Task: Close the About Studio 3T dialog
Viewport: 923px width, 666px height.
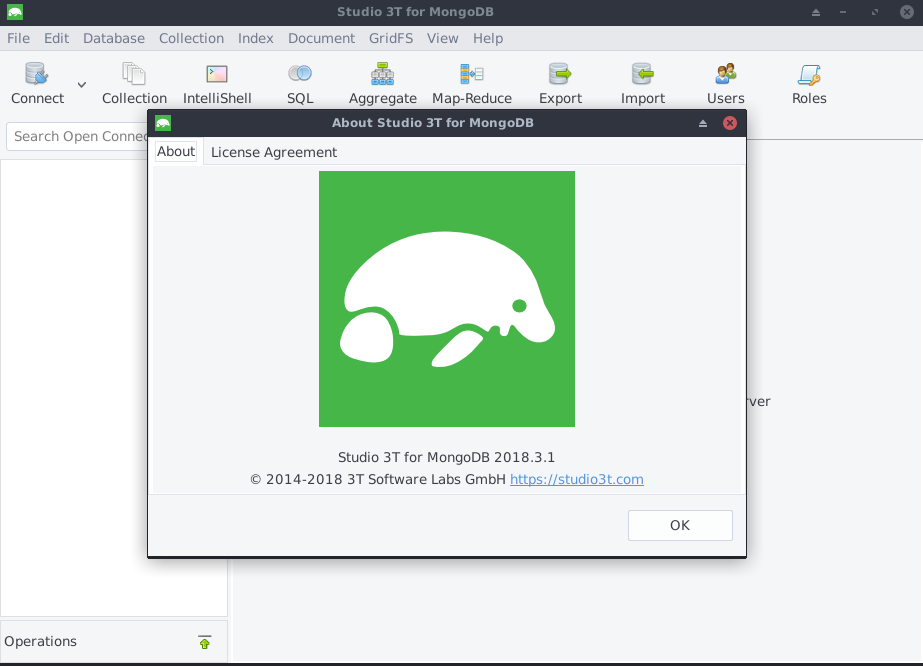Action: point(729,123)
